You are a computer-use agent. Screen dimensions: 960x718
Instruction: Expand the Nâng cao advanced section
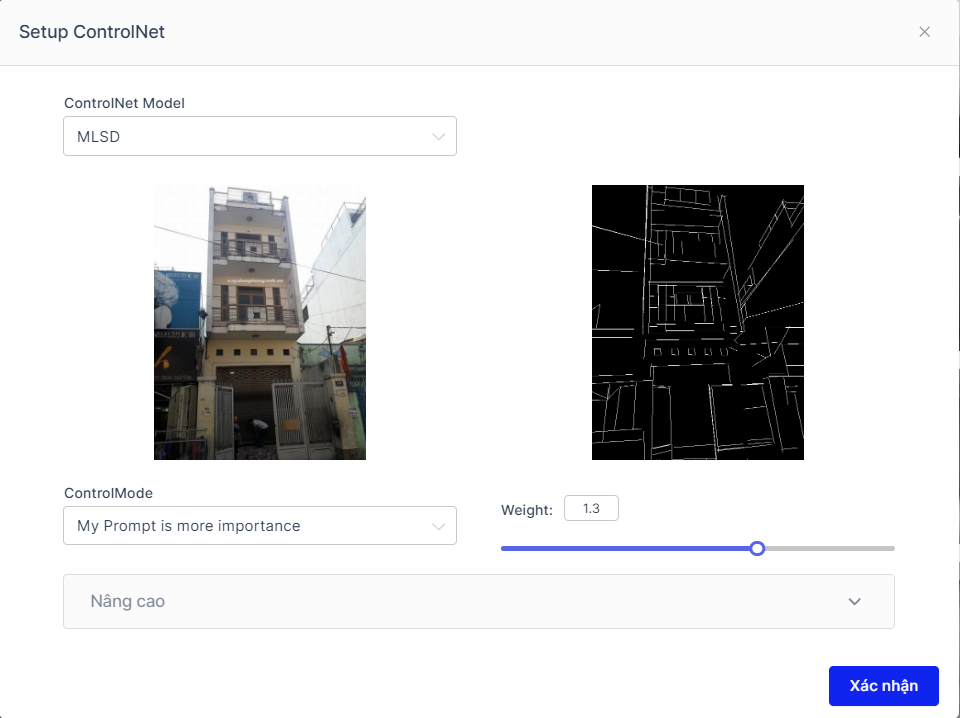point(479,601)
